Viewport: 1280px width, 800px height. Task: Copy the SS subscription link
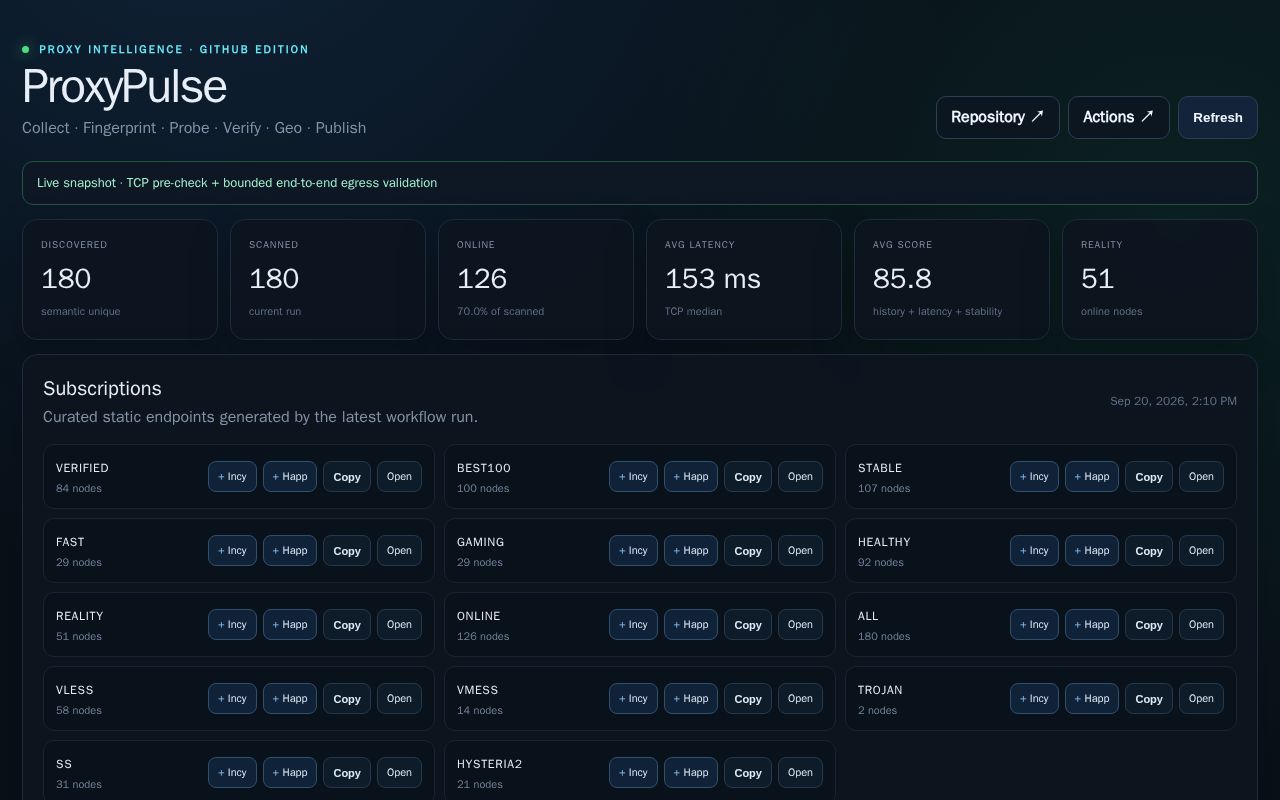point(347,773)
